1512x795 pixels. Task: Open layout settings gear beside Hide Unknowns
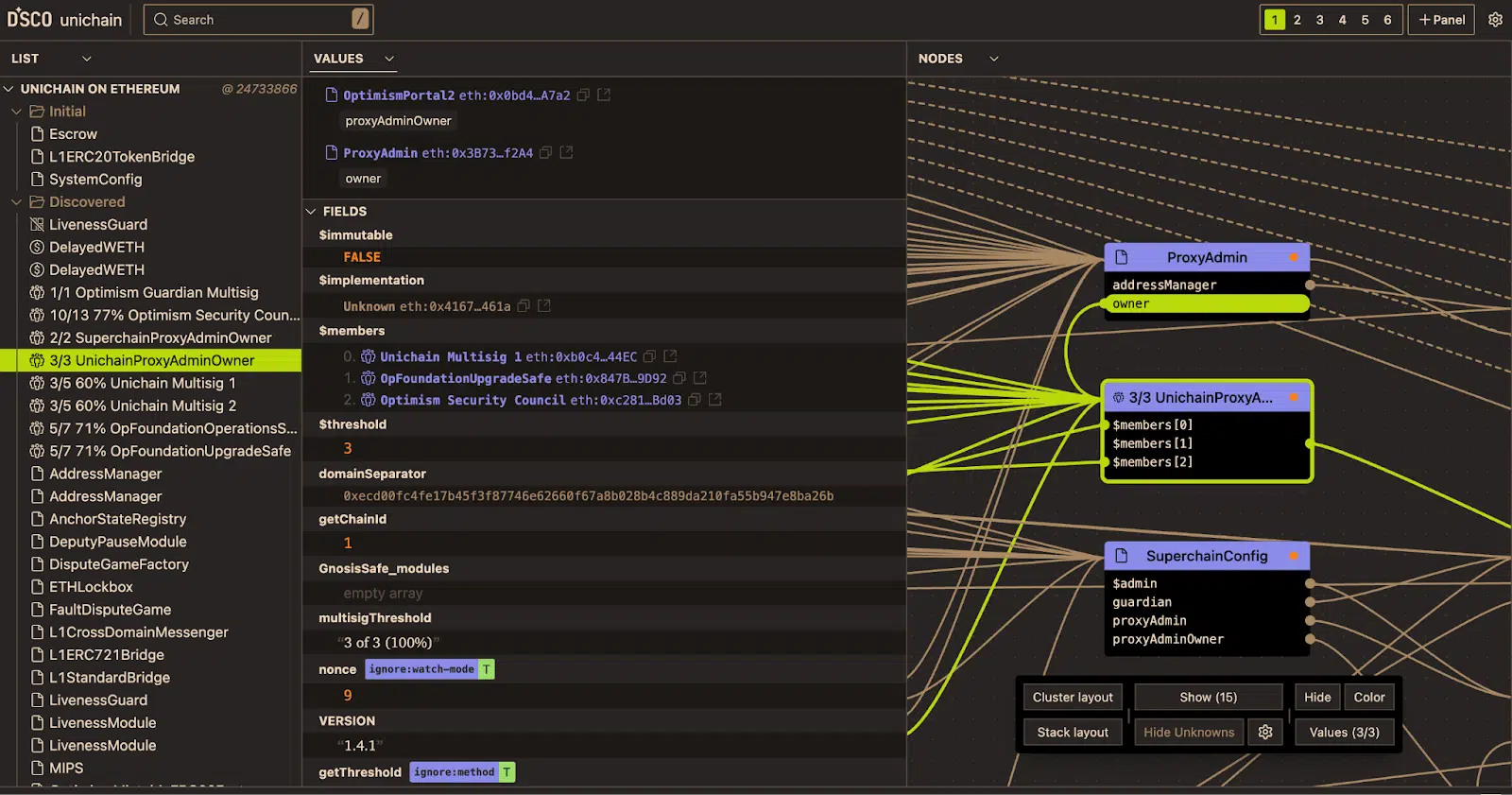[1265, 732]
